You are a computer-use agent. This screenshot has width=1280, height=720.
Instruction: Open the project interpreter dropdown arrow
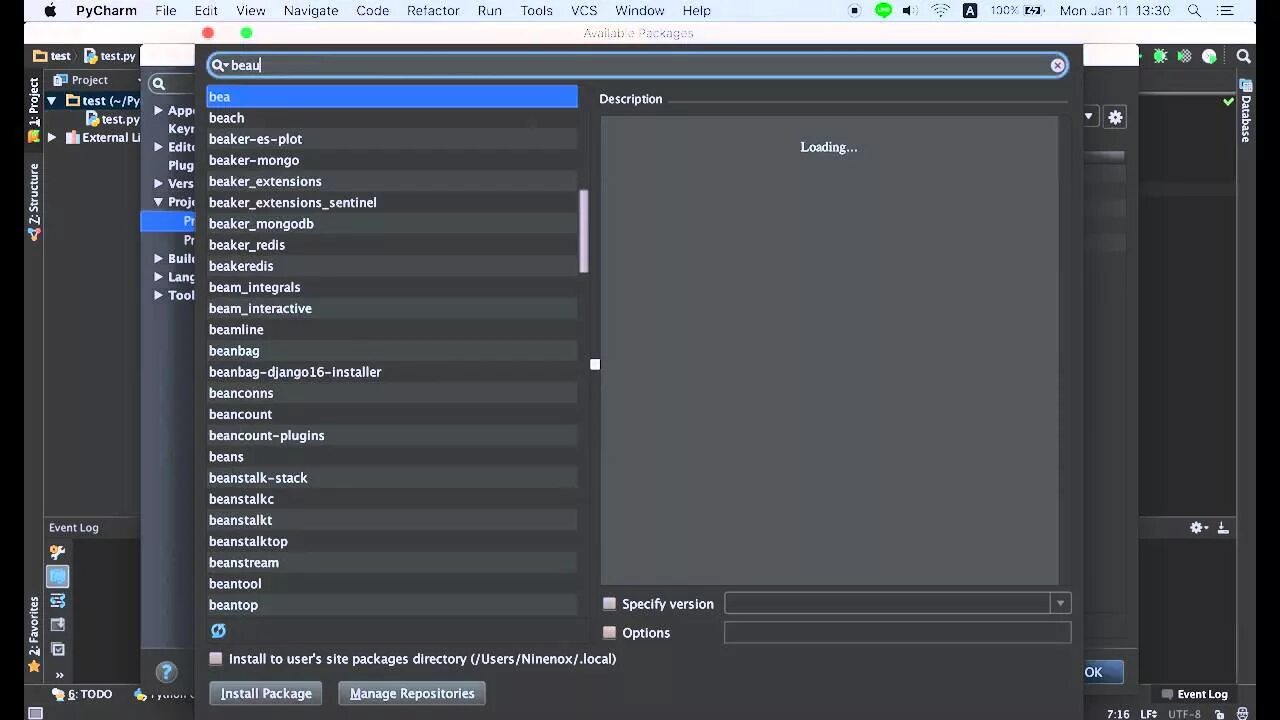(x=1088, y=117)
